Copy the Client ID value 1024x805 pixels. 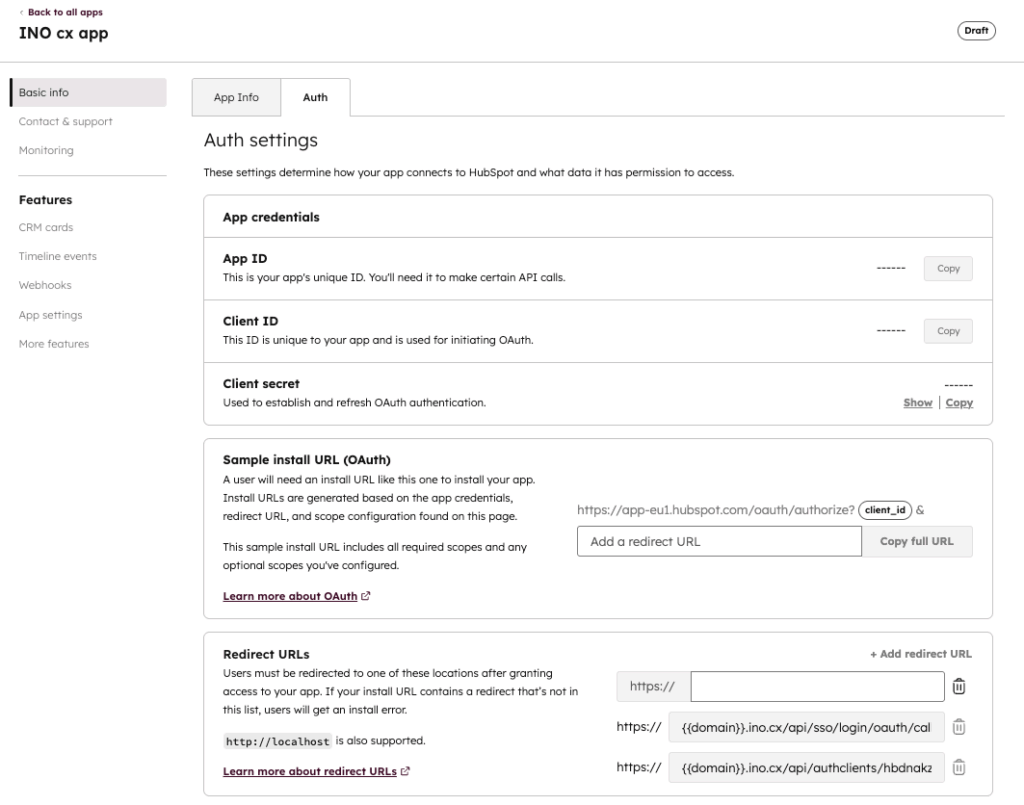click(x=947, y=331)
